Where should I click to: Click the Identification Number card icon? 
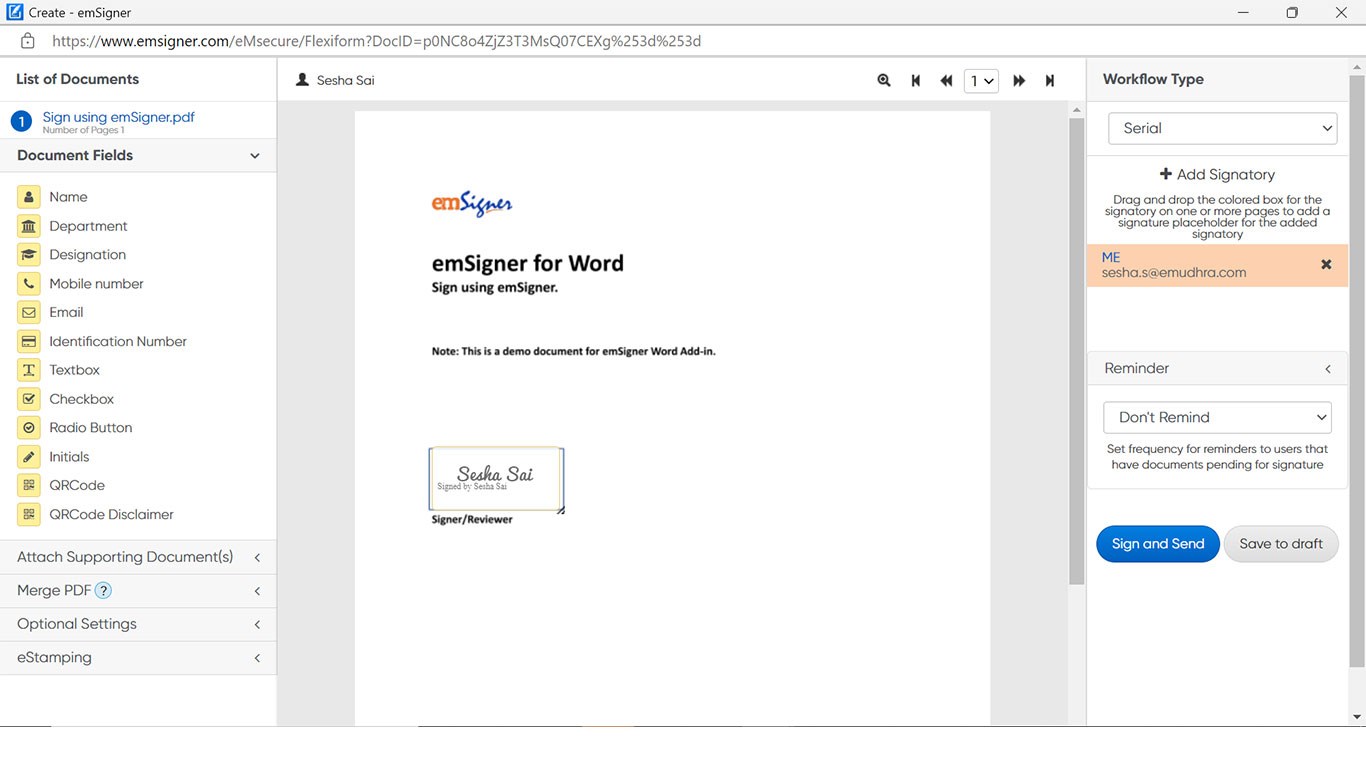29,341
